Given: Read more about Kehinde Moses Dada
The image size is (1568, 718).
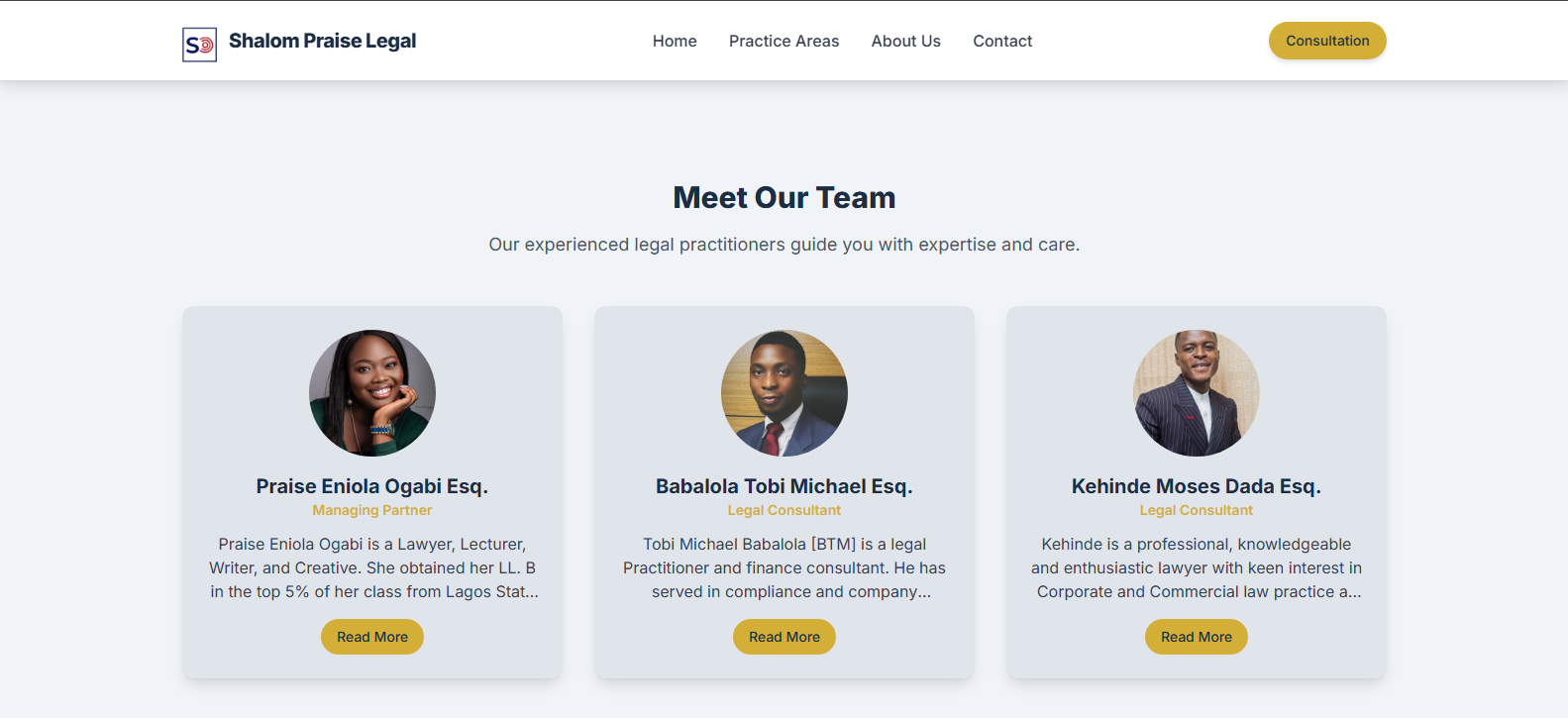Looking at the screenshot, I should coord(1196,636).
